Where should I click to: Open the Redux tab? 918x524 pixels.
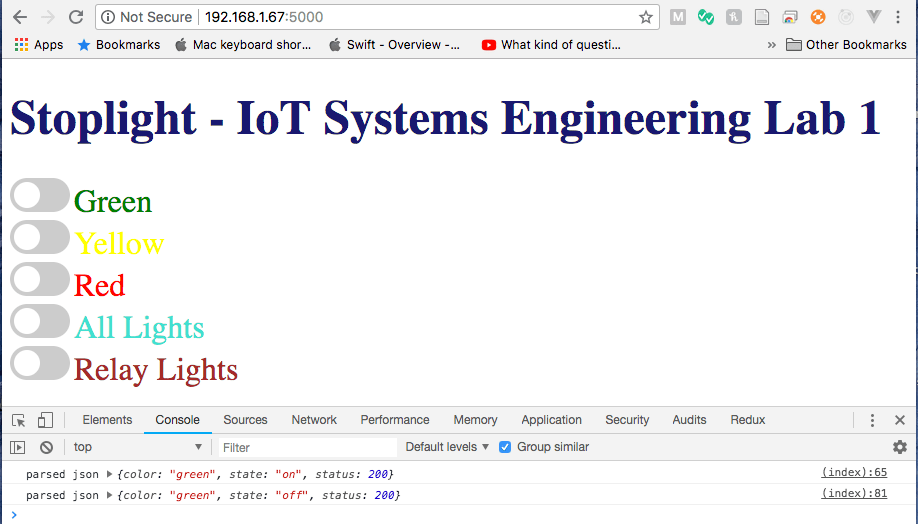click(748, 420)
